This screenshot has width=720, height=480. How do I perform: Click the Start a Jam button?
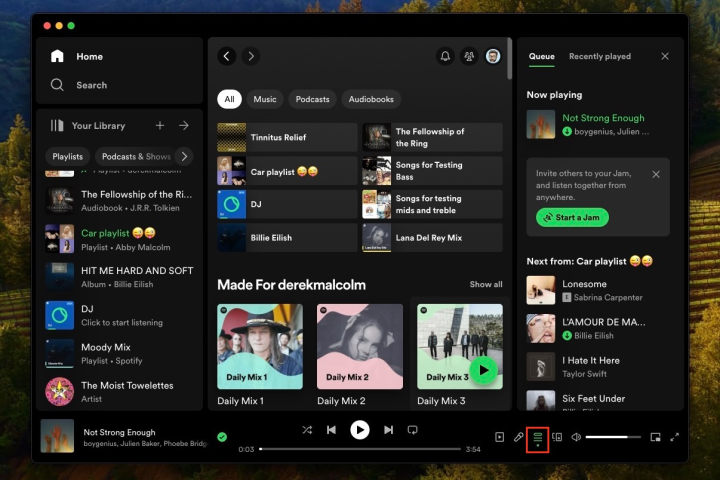tap(572, 218)
